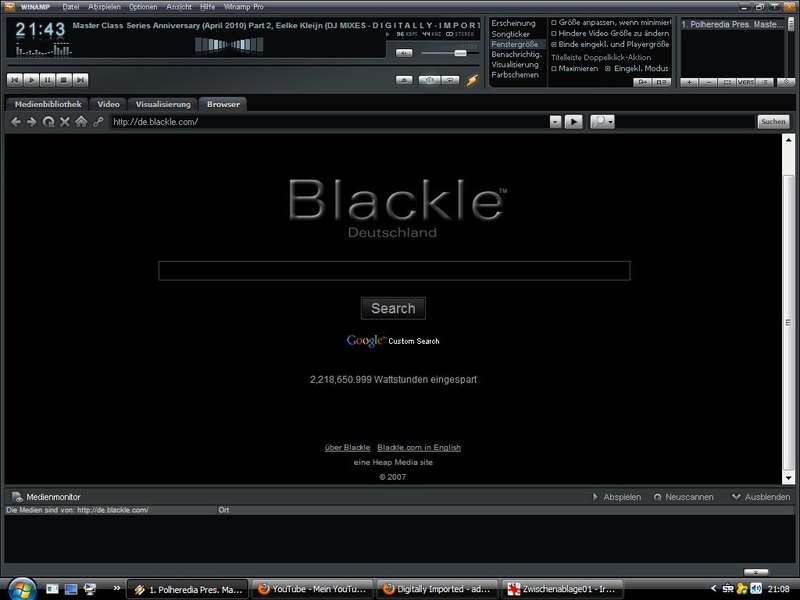Click the orange Winamp lightning bolt icon
This screenshot has height=600, width=800.
tap(472, 80)
